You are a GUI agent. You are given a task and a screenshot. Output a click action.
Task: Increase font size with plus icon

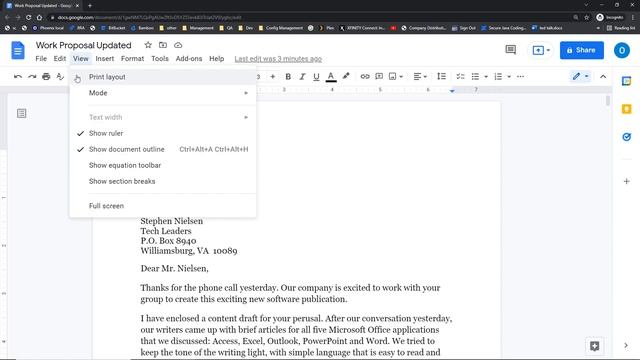[x=272, y=76]
